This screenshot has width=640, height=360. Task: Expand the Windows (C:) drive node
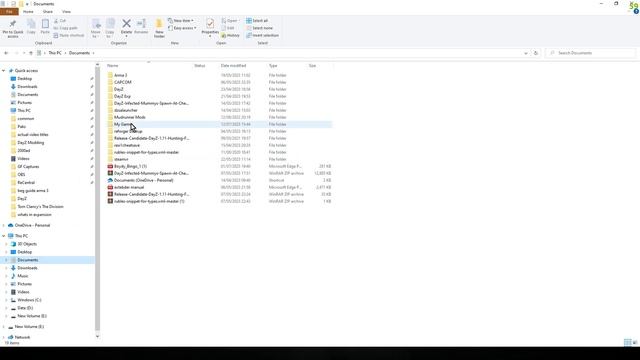7,300
